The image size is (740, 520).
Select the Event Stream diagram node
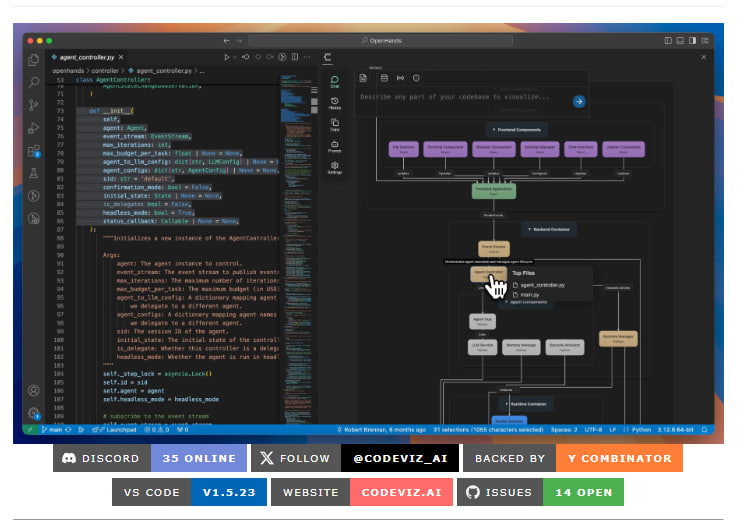[x=494, y=248]
